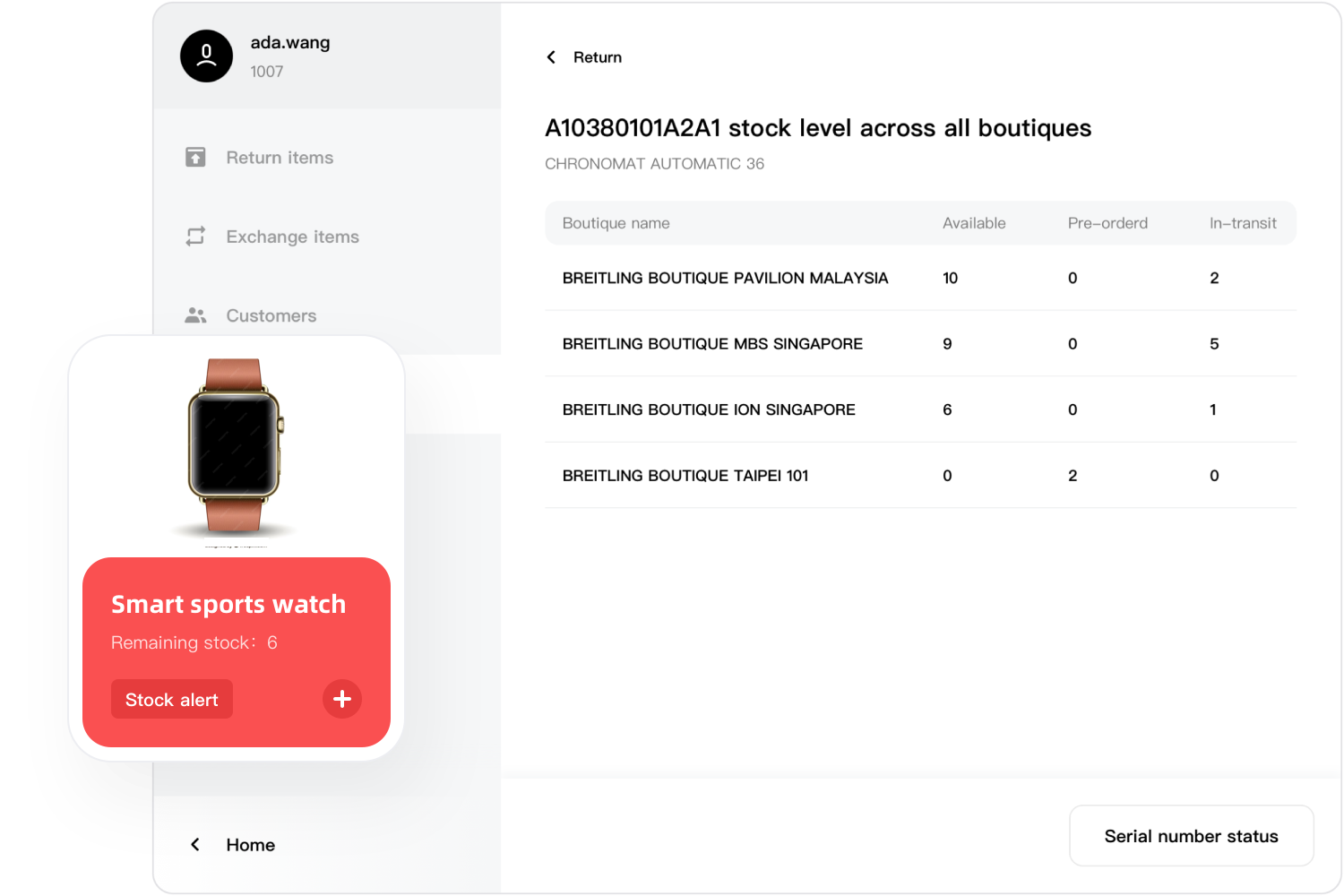
Task: Click the chevron next to Home
Action: (x=195, y=845)
